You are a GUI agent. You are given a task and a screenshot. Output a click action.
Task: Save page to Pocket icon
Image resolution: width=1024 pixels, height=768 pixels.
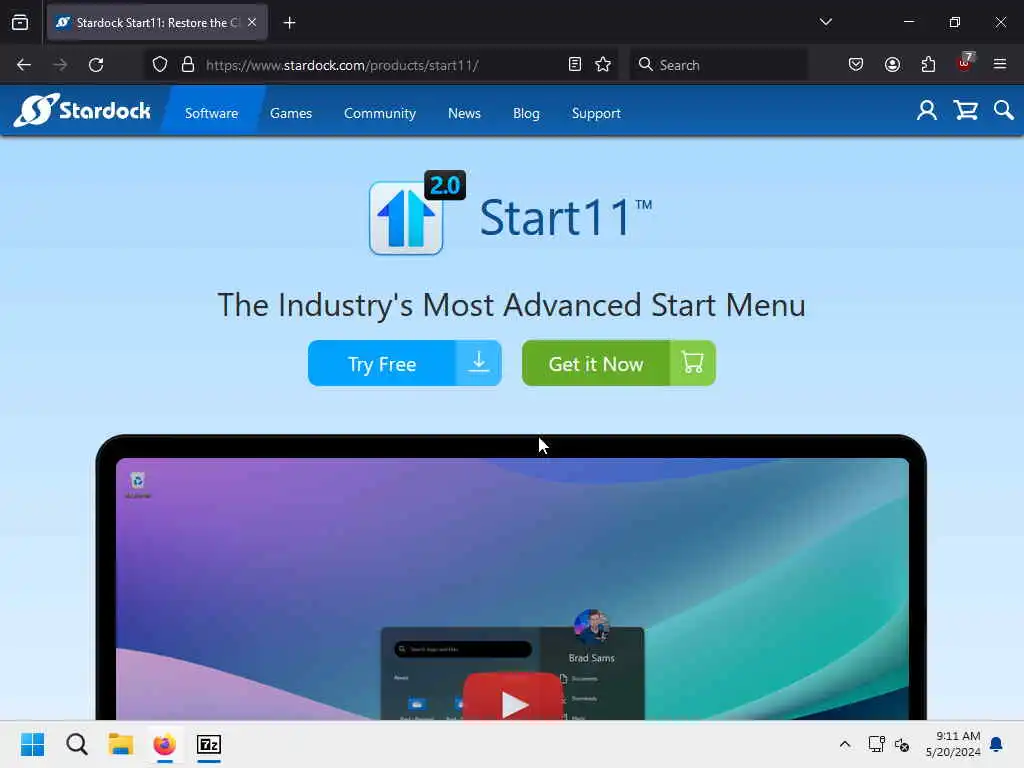point(856,65)
